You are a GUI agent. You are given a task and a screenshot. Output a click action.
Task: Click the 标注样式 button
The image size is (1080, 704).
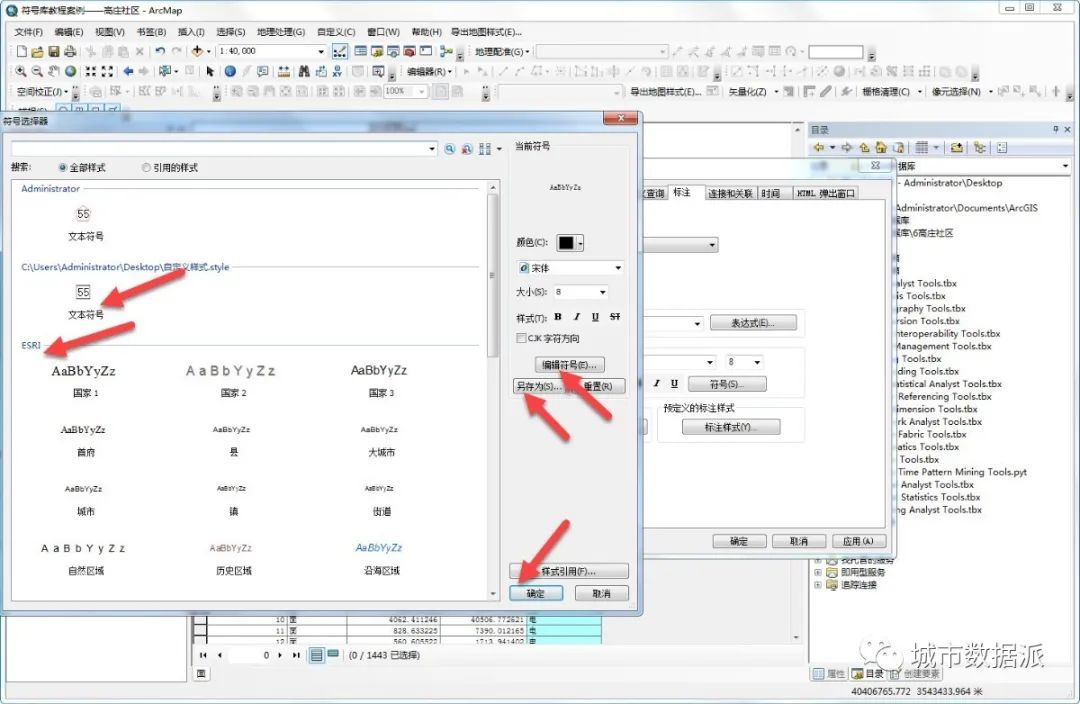[x=731, y=427]
